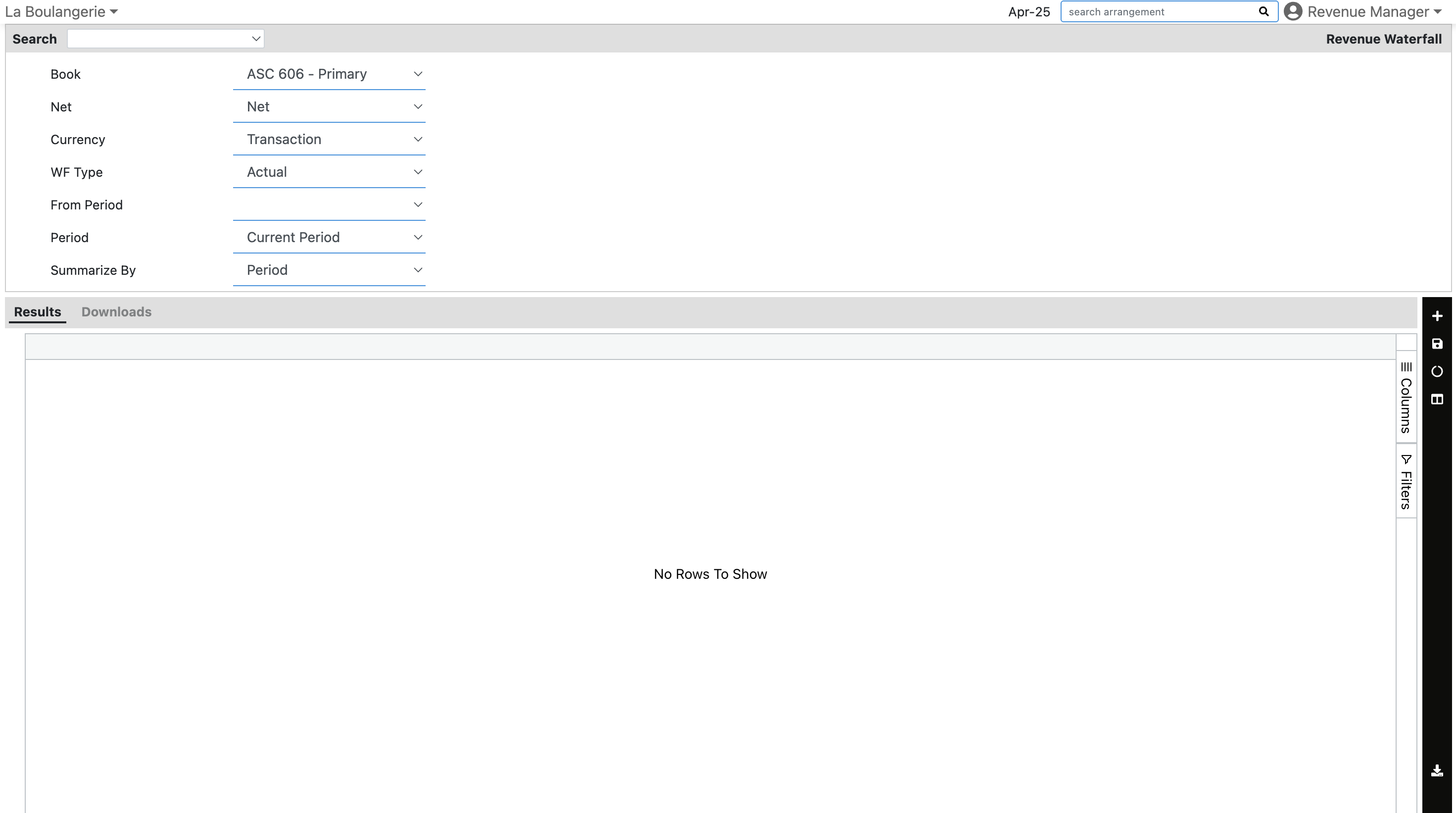
Task: Click the download icon in the sidebar
Action: click(x=1436, y=770)
